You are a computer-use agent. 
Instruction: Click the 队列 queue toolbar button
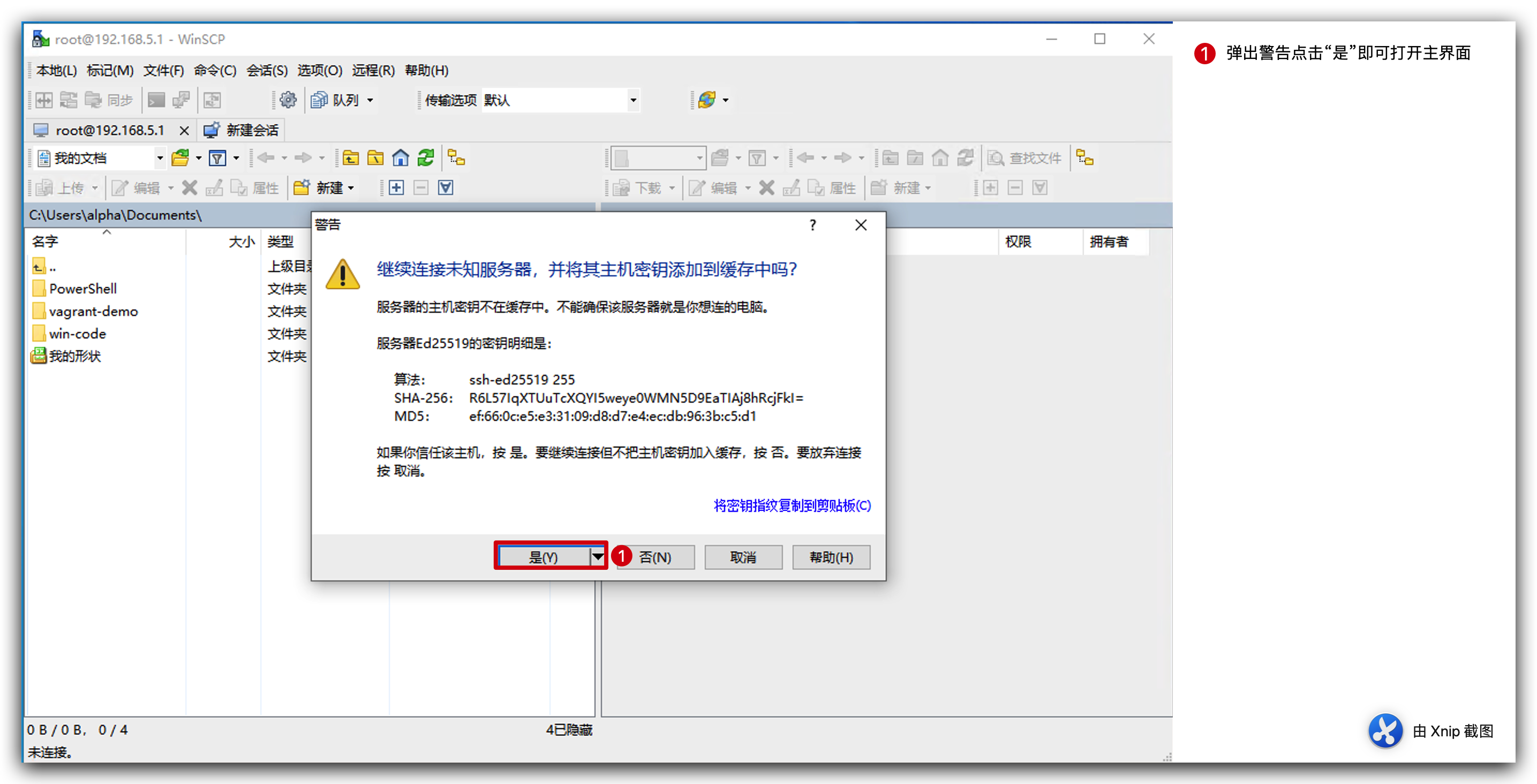(x=335, y=100)
